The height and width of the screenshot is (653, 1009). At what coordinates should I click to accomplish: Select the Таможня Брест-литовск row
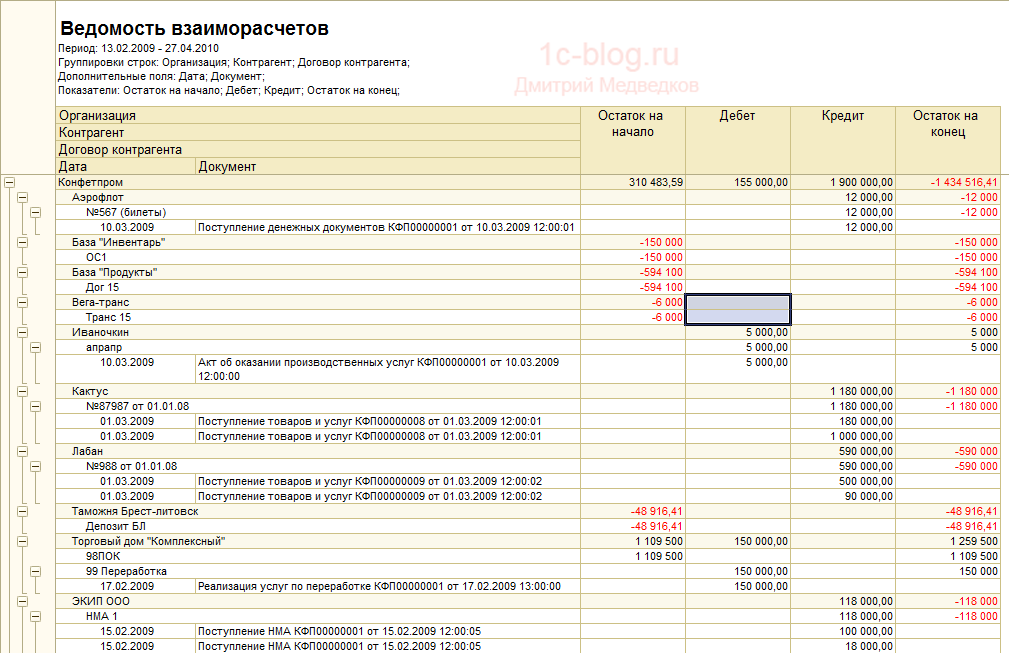(134, 511)
